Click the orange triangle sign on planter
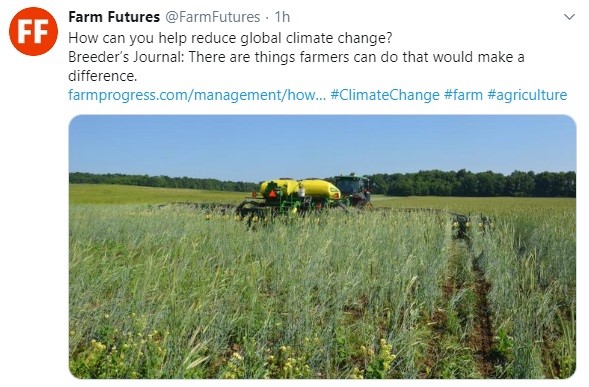589x387 pixels. click(272, 194)
